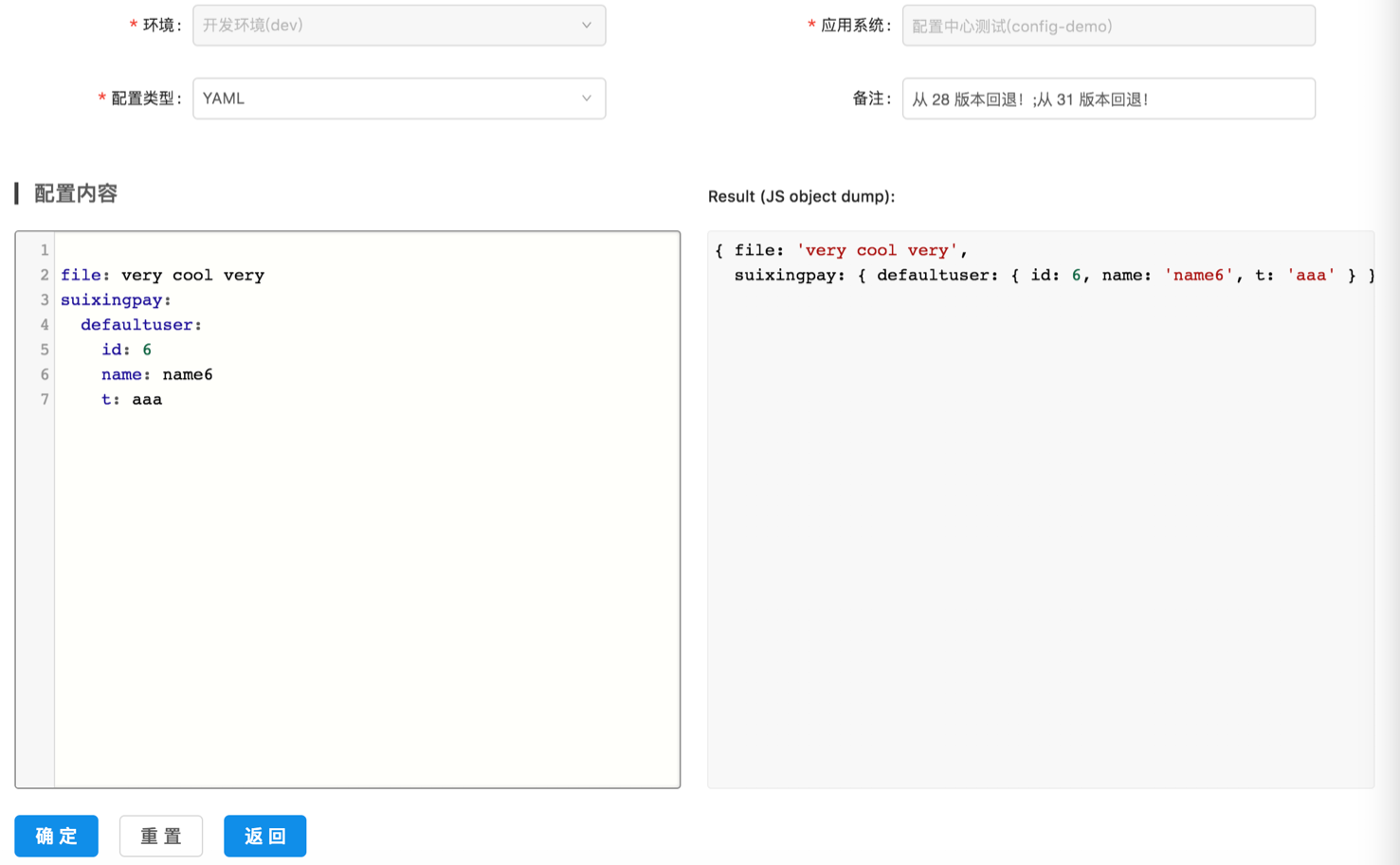Open the 配置类型 dropdown showing YAML
Image resolution: width=1400 pixels, height=865 pixels.
399,99
